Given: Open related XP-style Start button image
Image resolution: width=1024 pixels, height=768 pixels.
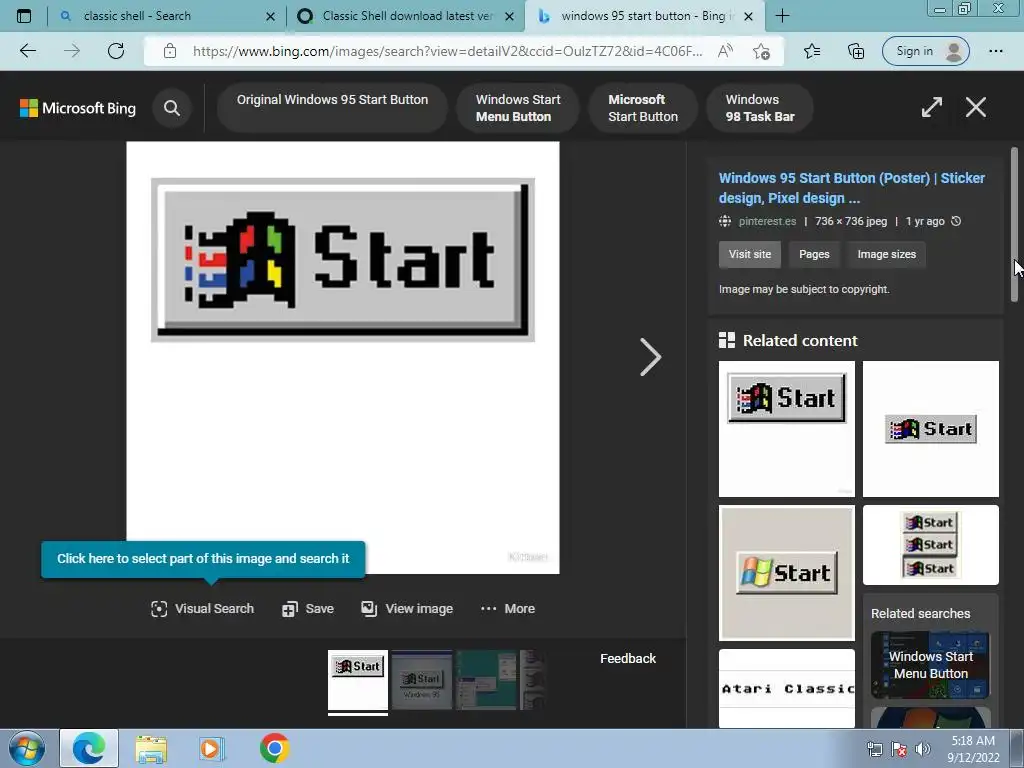Looking at the screenshot, I should (x=786, y=573).
